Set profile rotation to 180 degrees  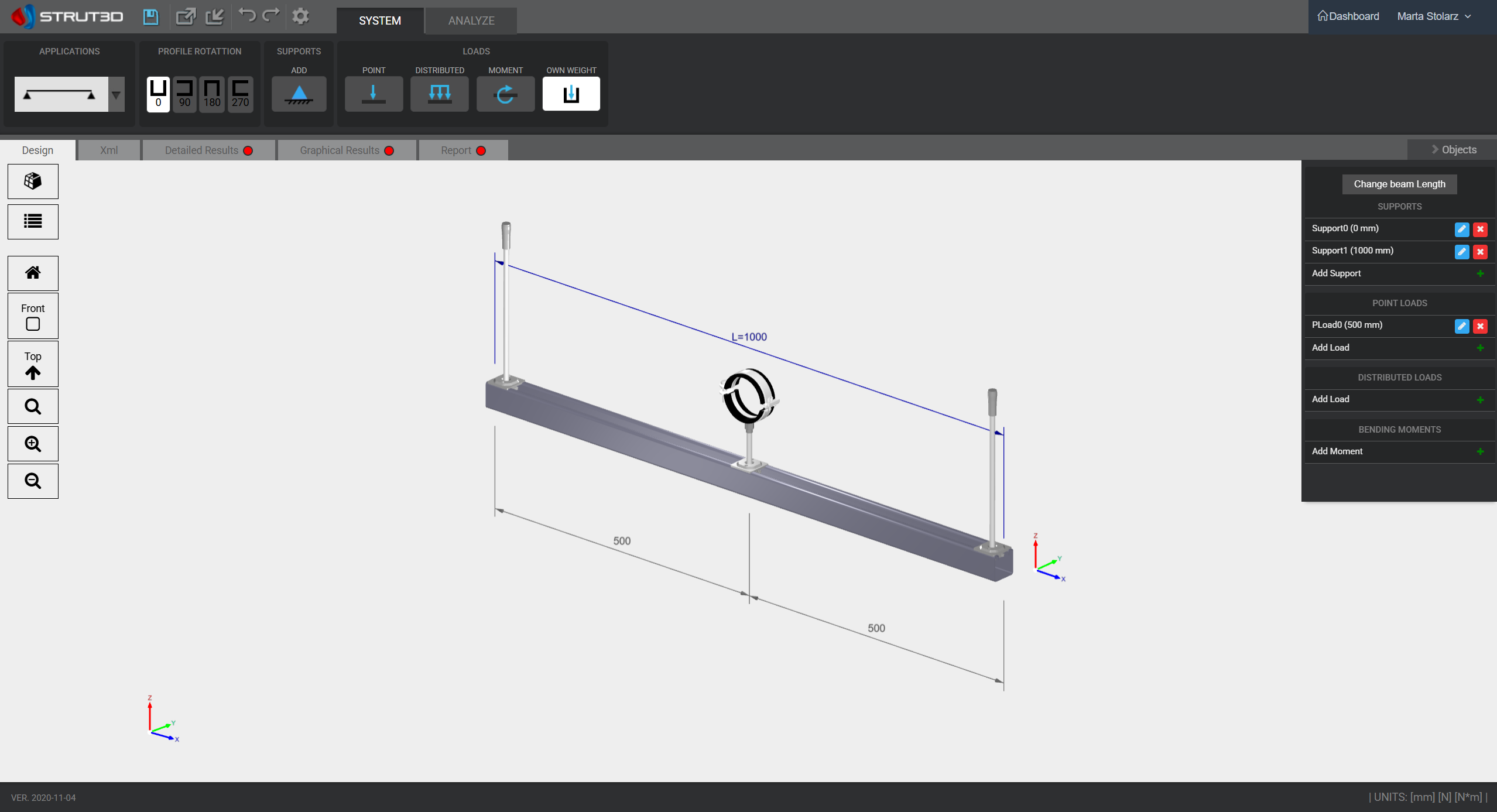coord(212,94)
